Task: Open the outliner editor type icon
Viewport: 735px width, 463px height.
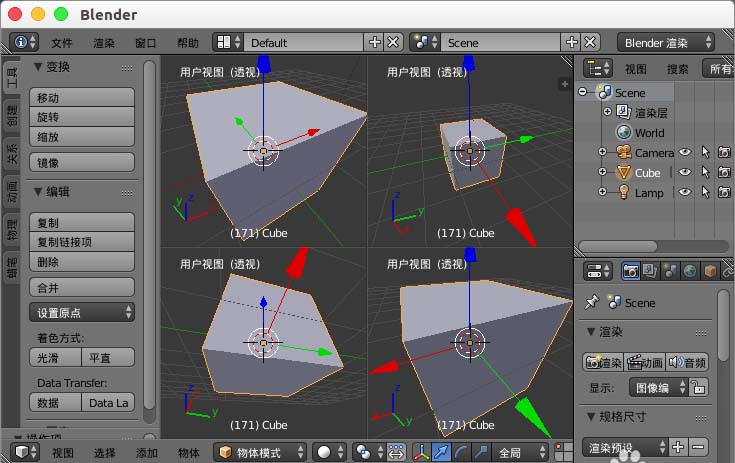Action: click(598, 68)
